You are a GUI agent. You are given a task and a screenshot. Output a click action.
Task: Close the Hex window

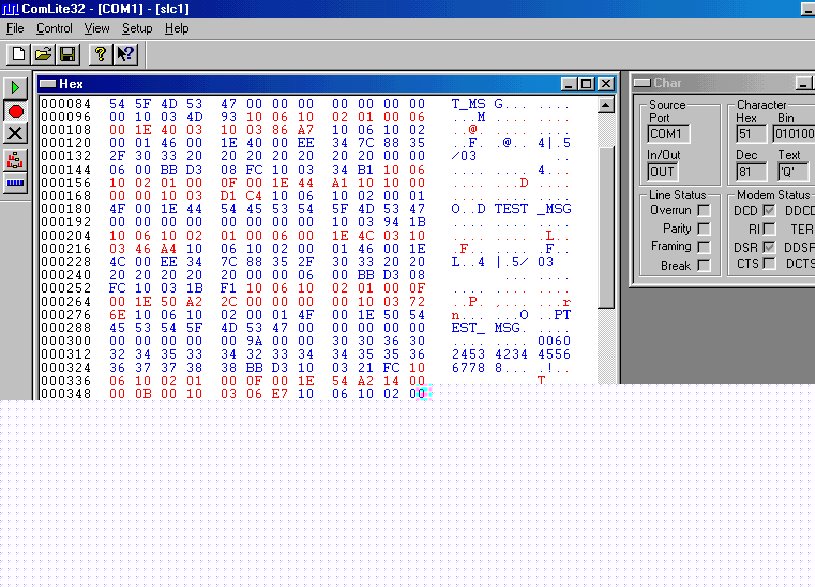[x=606, y=84]
